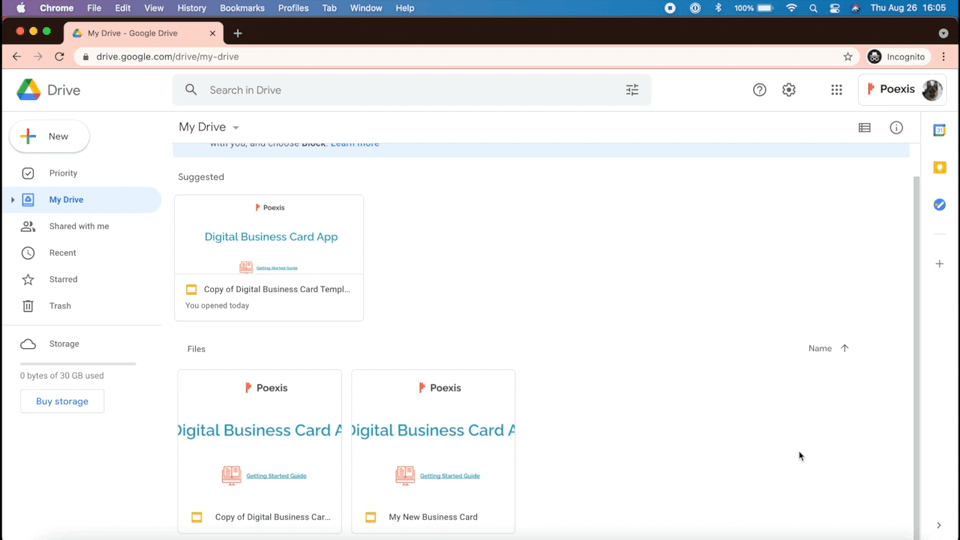Click the '0 bytes of 30 GB used' text

(62, 376)
